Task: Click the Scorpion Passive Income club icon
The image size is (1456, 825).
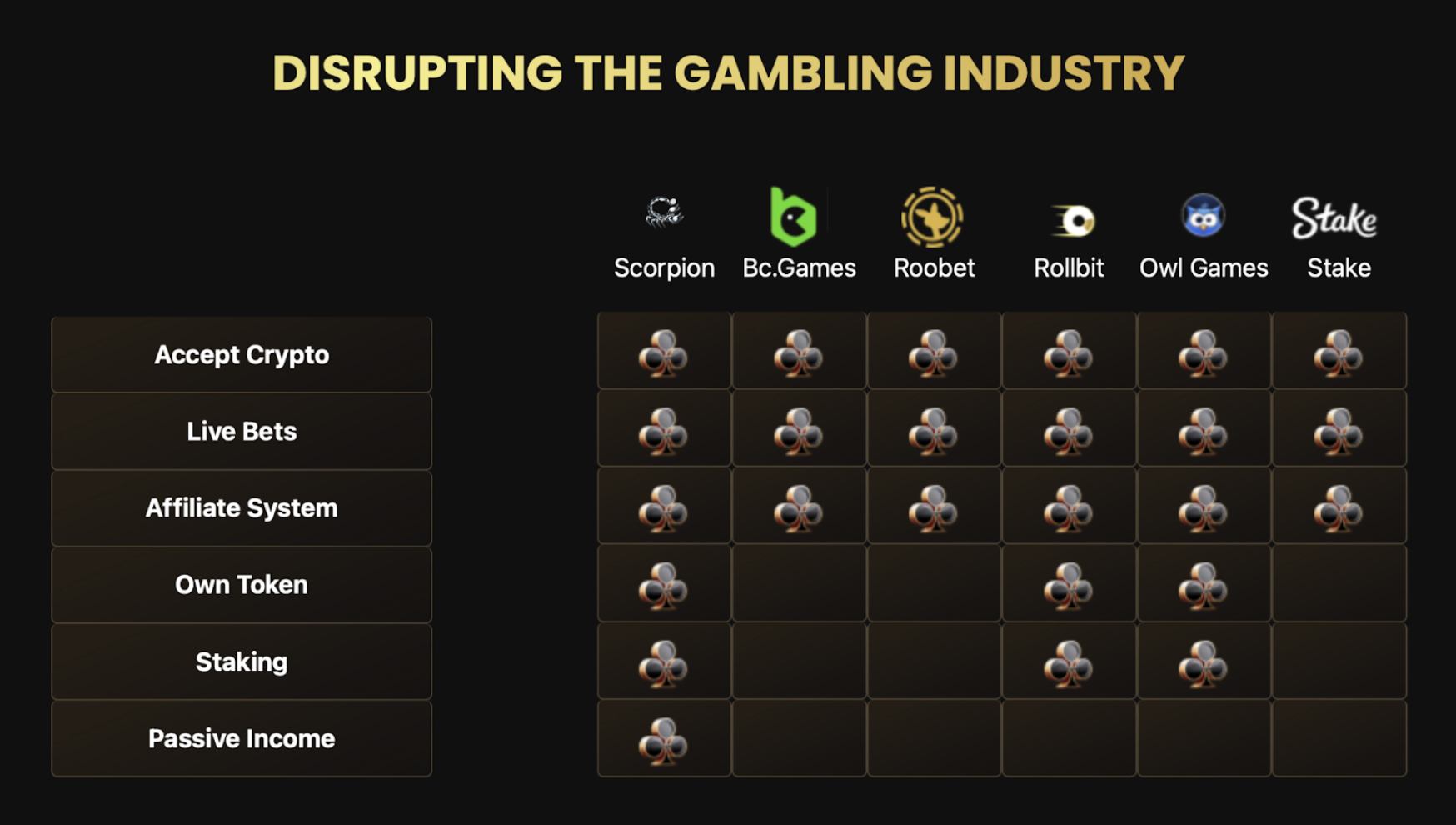Action: click(x=663, y=741)
